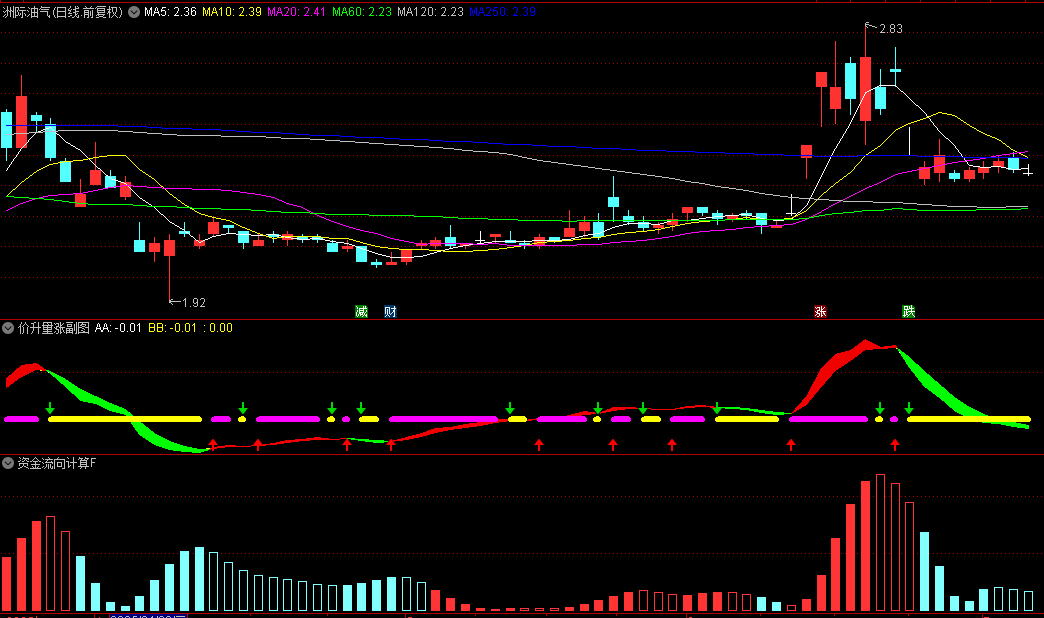Click the BB: -0.01 indicator value

point(172,328)
